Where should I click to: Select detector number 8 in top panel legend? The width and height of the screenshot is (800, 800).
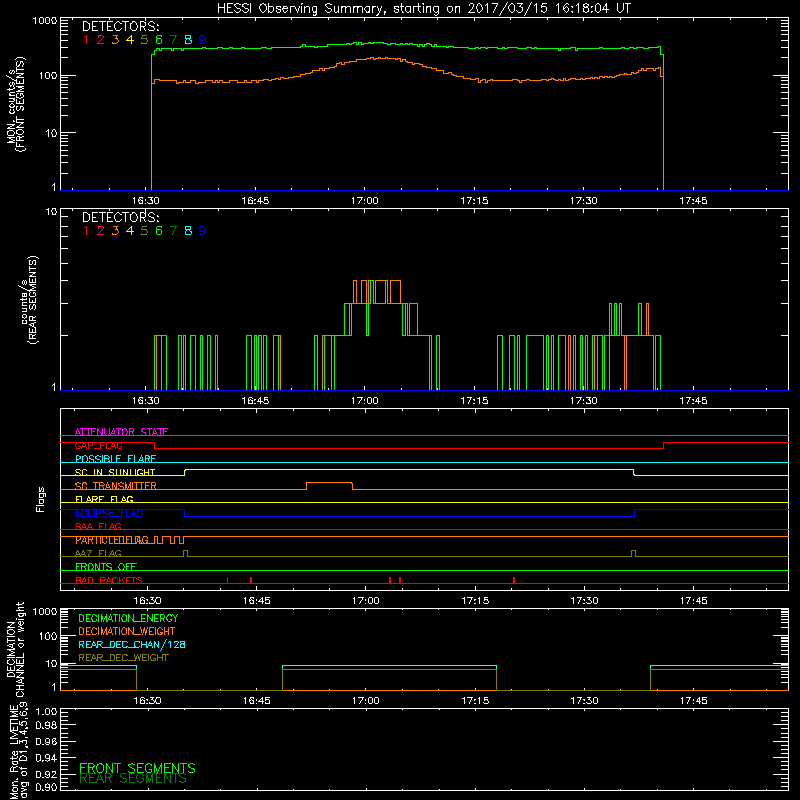pos(188,40)
